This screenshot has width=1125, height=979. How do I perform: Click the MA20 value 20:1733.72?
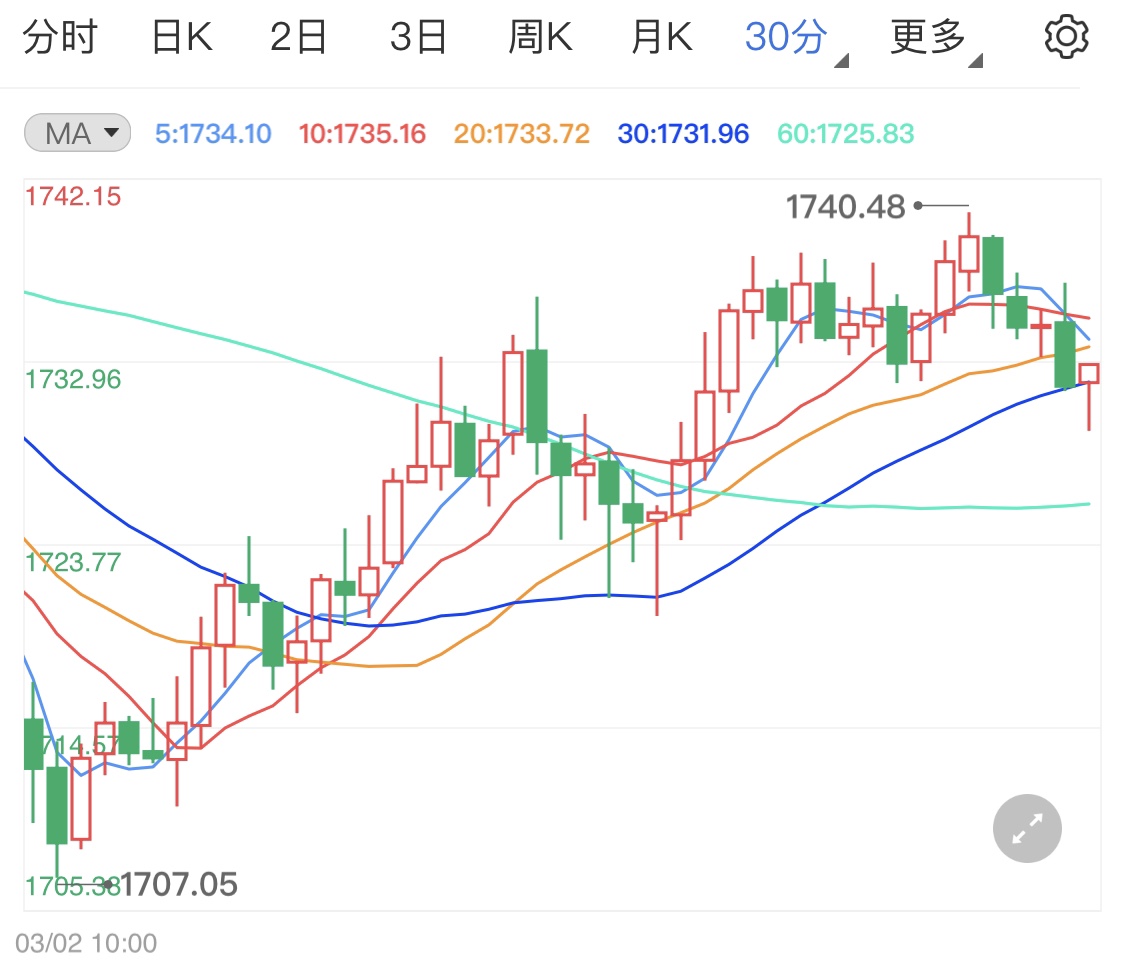[x=522, y=134]
